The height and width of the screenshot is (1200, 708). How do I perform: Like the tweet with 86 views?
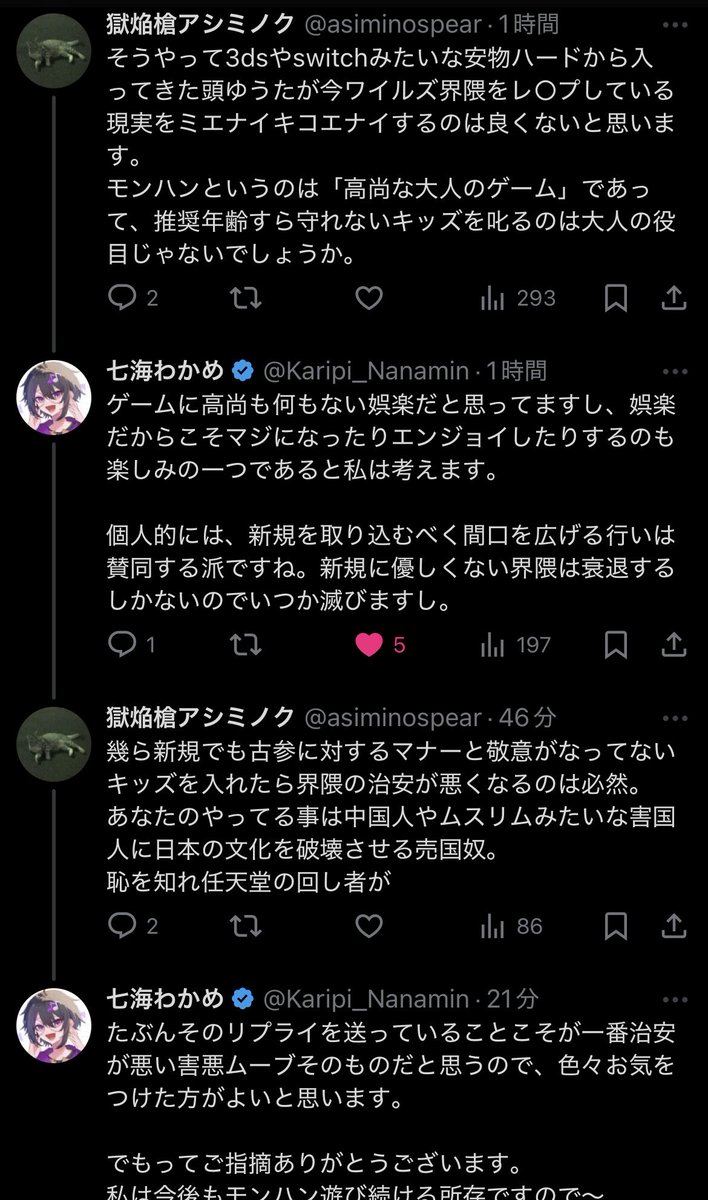pos(369,927)
